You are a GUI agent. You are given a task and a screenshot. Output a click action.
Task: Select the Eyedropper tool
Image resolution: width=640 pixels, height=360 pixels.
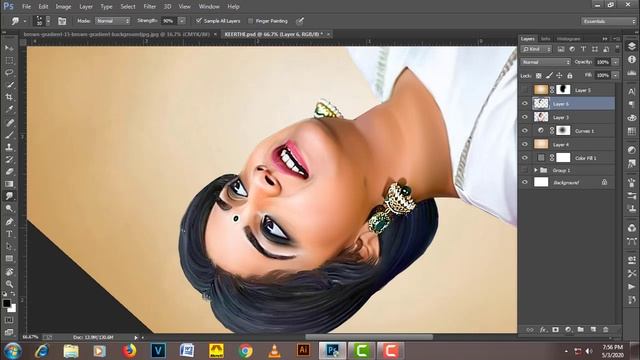9,109
